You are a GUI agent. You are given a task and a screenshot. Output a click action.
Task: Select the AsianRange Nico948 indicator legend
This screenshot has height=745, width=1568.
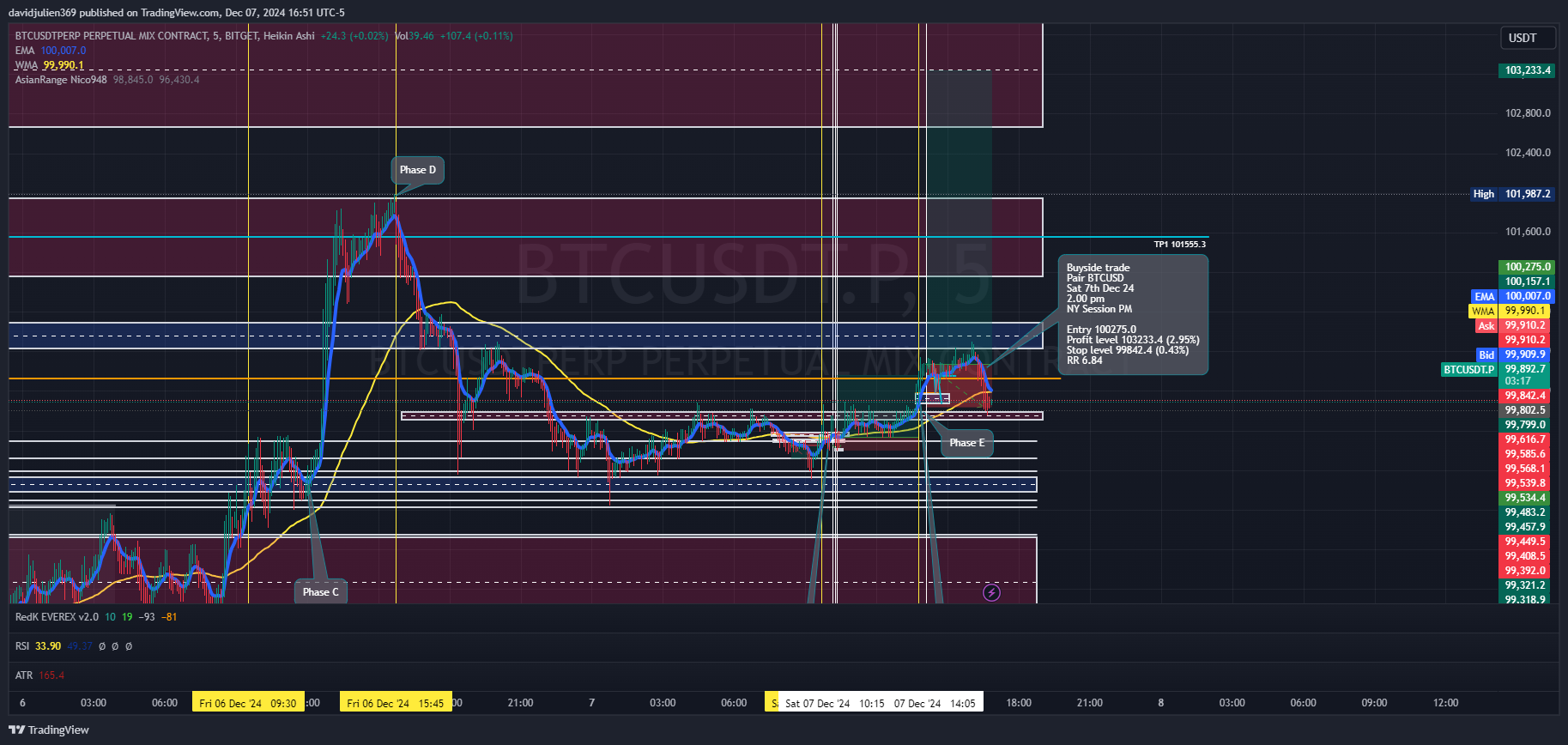click(107, 80)
